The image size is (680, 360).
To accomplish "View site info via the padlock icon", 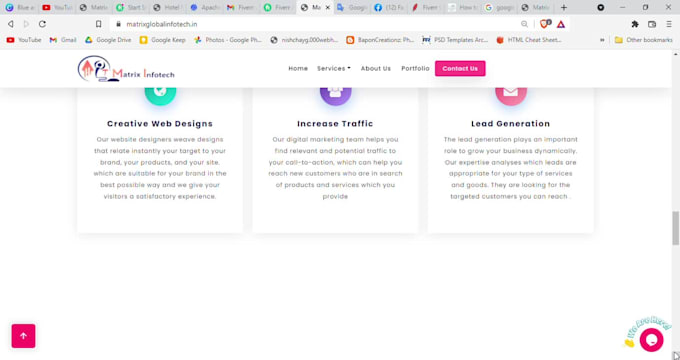I will (118, 24).
